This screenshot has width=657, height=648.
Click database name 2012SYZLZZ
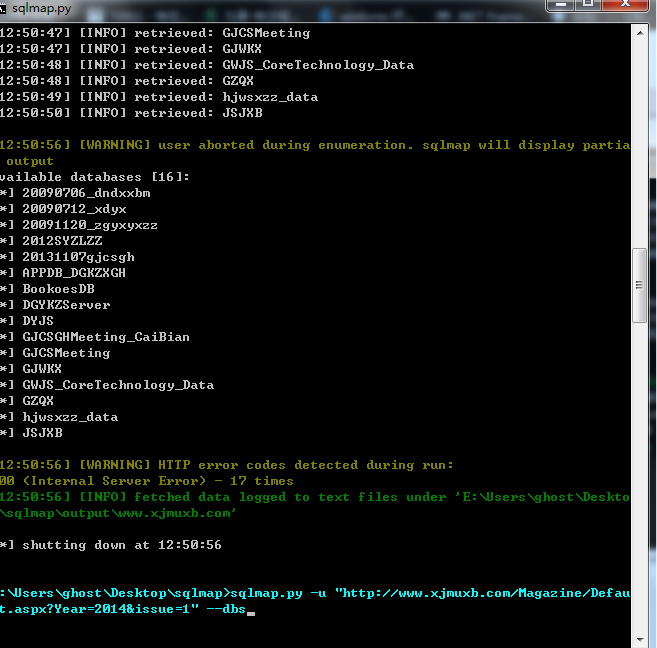click(62, 241)
